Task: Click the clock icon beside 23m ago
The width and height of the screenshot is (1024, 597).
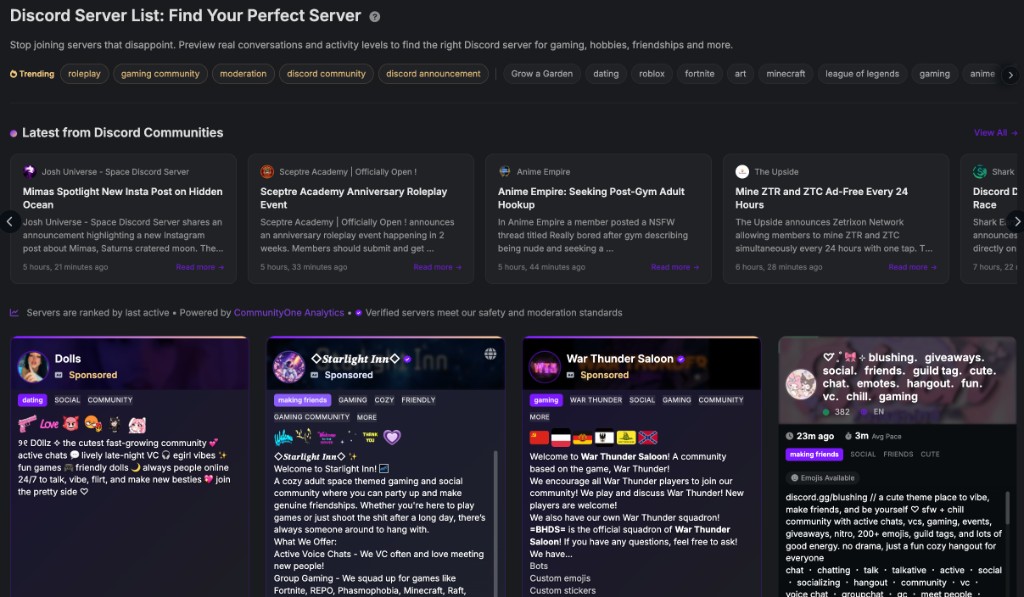Action: click(x=790, y=436)
